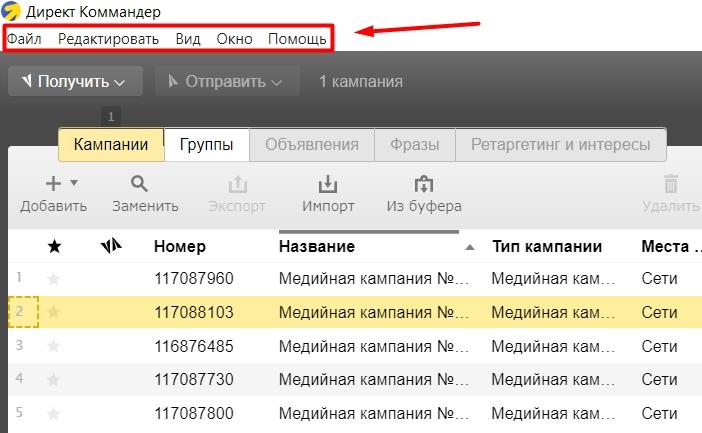
Task: Open the Окно menu
Action: click(x=234, y=39)
